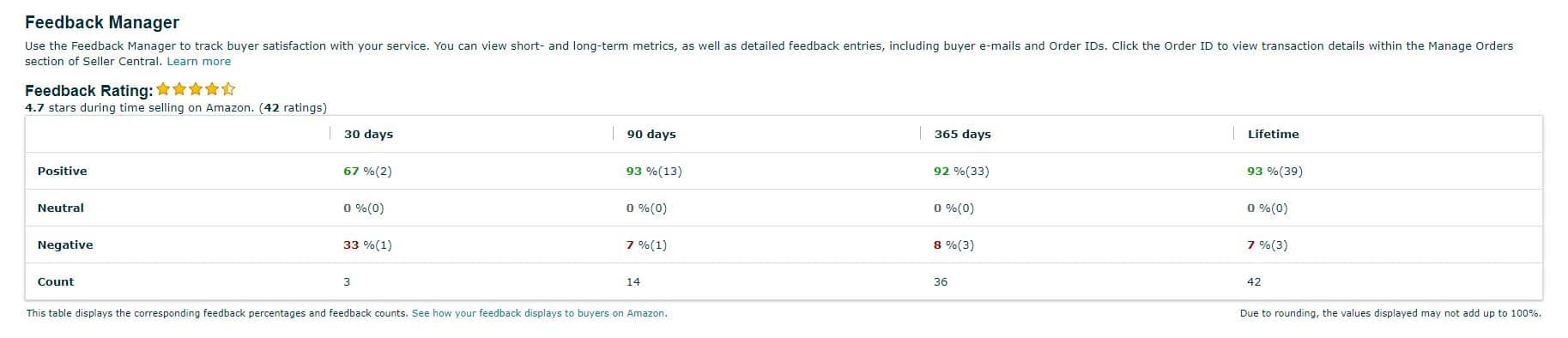
Task: Click the Neutral row label
Action: [x=60, y=208]
